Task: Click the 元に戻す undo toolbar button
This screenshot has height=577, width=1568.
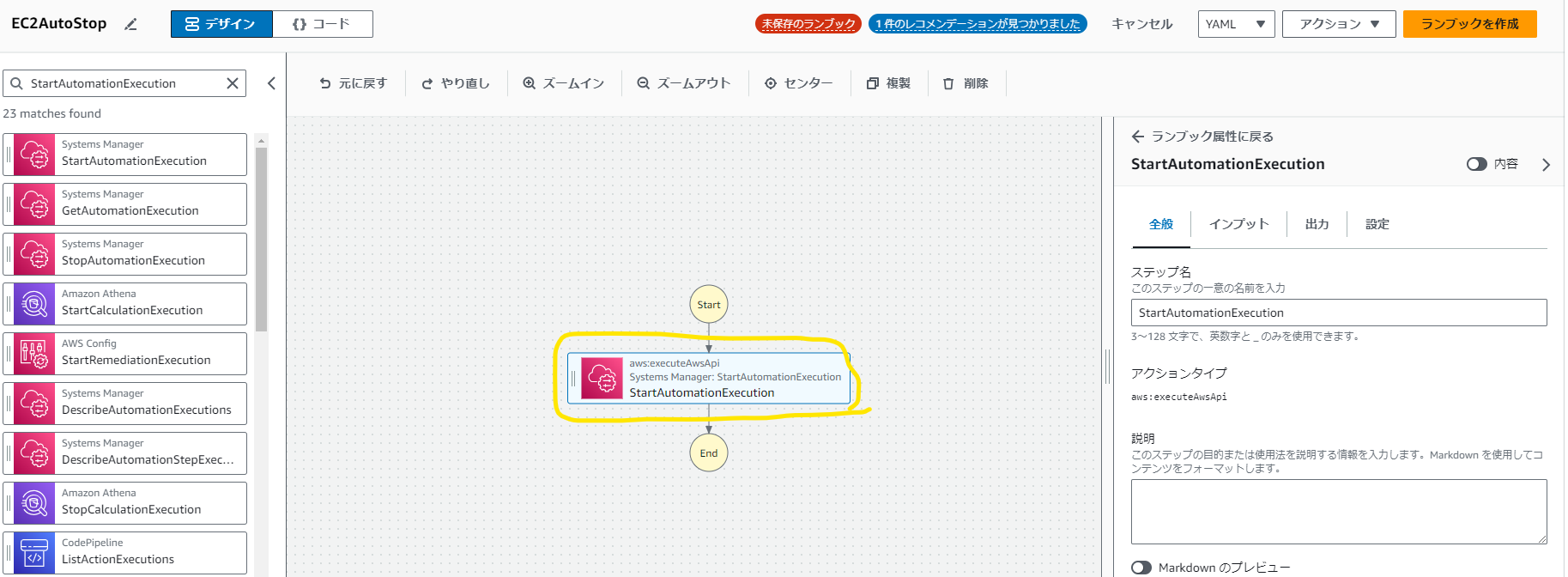Action: click(353, 83)
